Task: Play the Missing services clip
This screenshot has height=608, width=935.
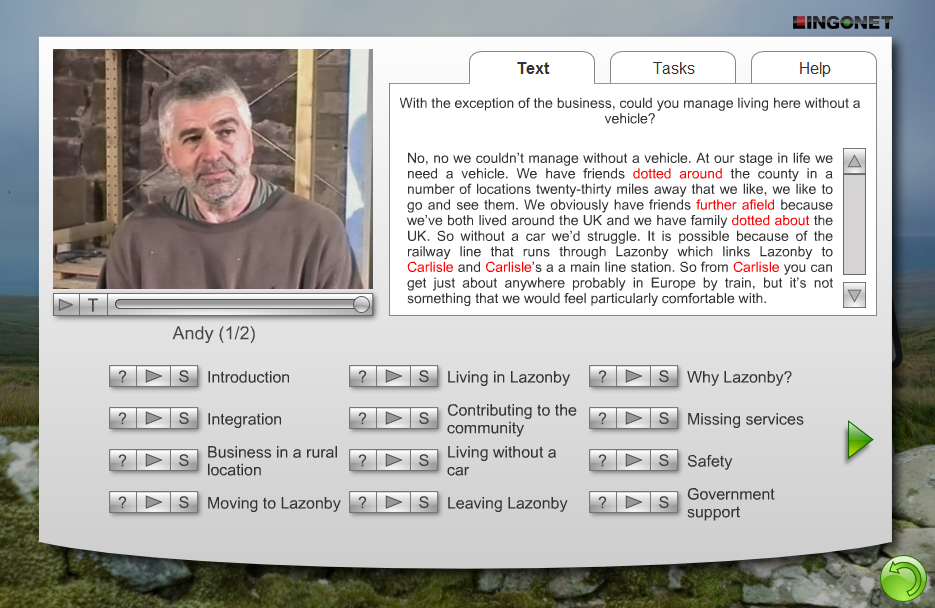Action: tap(633, 418)
